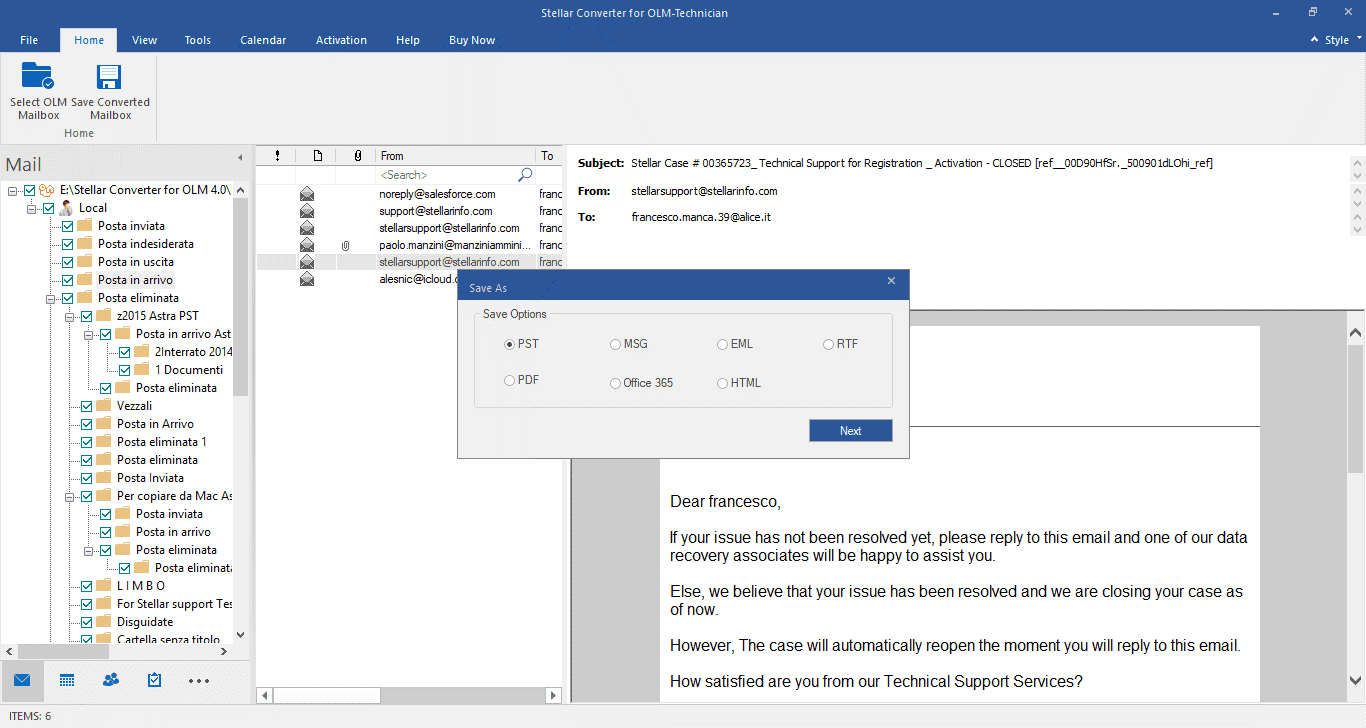Open the Tools ribbon tab

[197, 40]
